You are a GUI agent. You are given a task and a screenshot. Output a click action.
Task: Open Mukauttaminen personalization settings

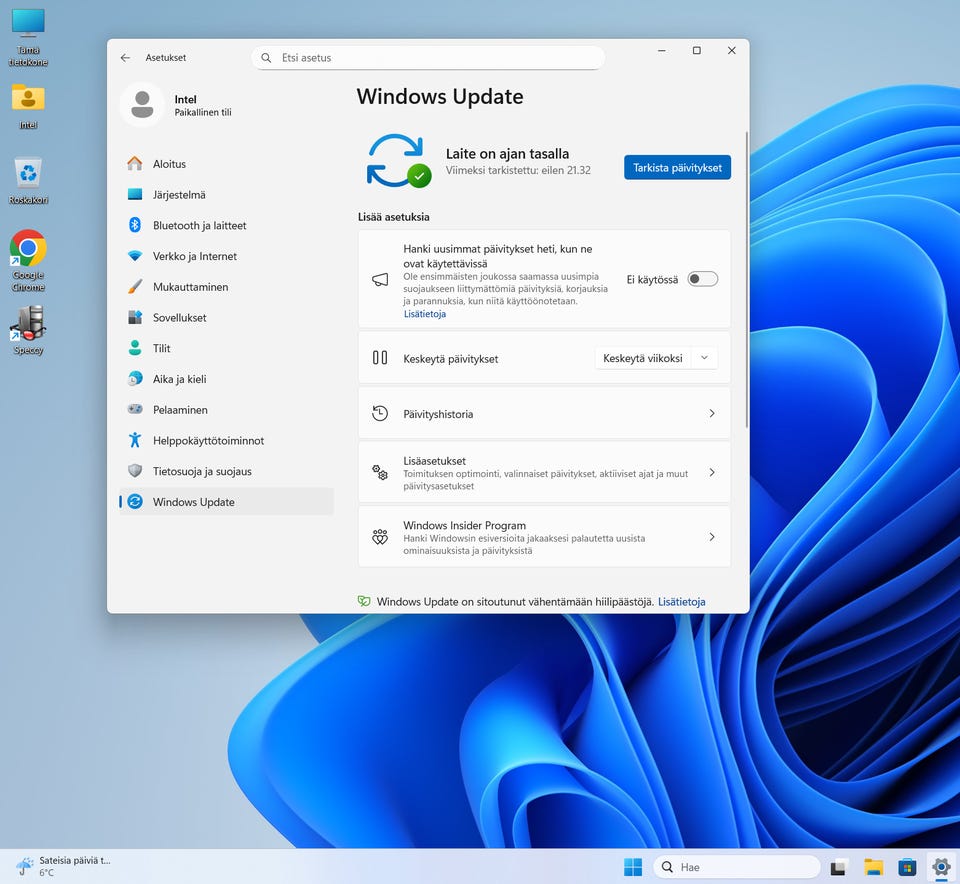click(x=190, y=287)
